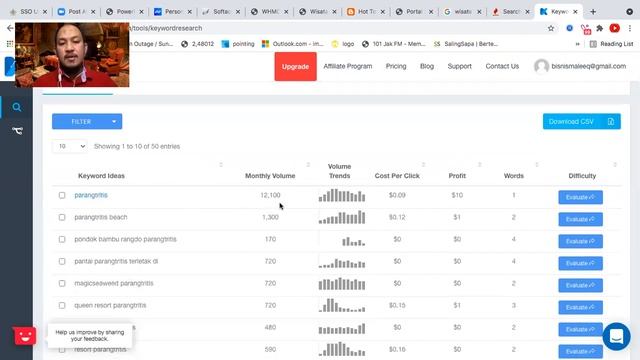Bookmark this page with the star icon
Viewport: 640px width, 360px height.
tap(551, 28)
